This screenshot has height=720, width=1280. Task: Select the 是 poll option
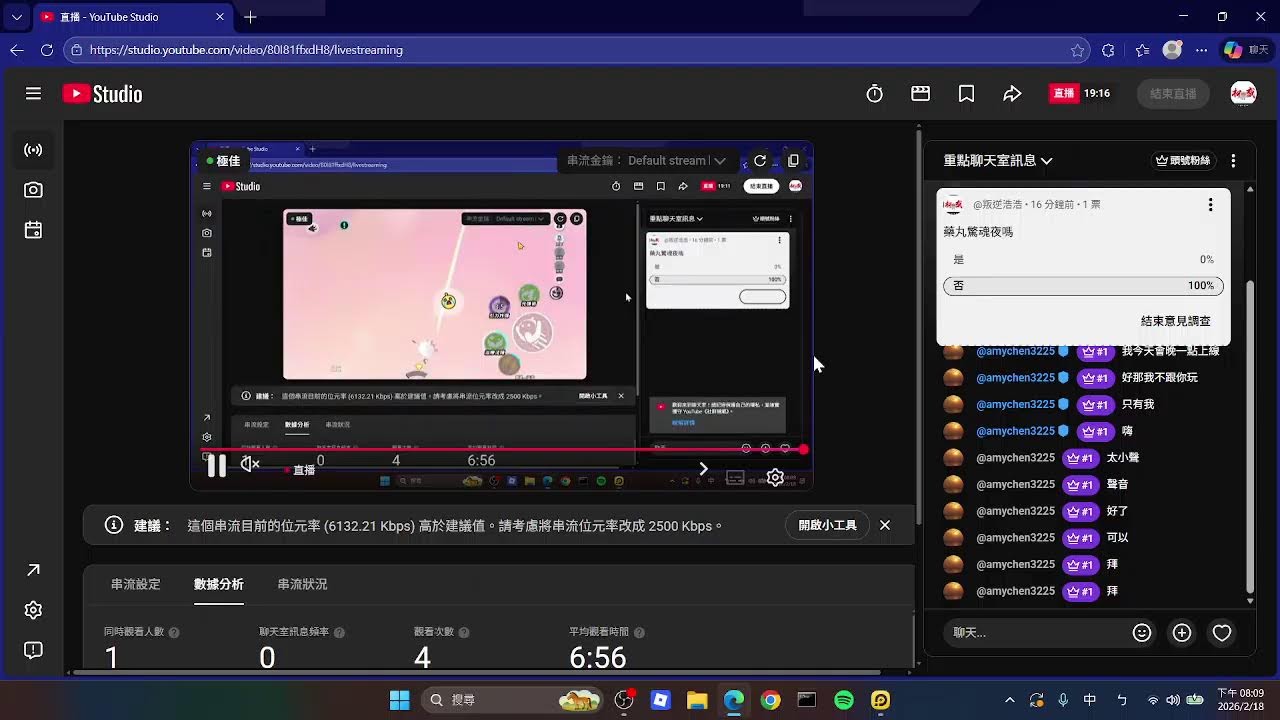(1083, 259)
